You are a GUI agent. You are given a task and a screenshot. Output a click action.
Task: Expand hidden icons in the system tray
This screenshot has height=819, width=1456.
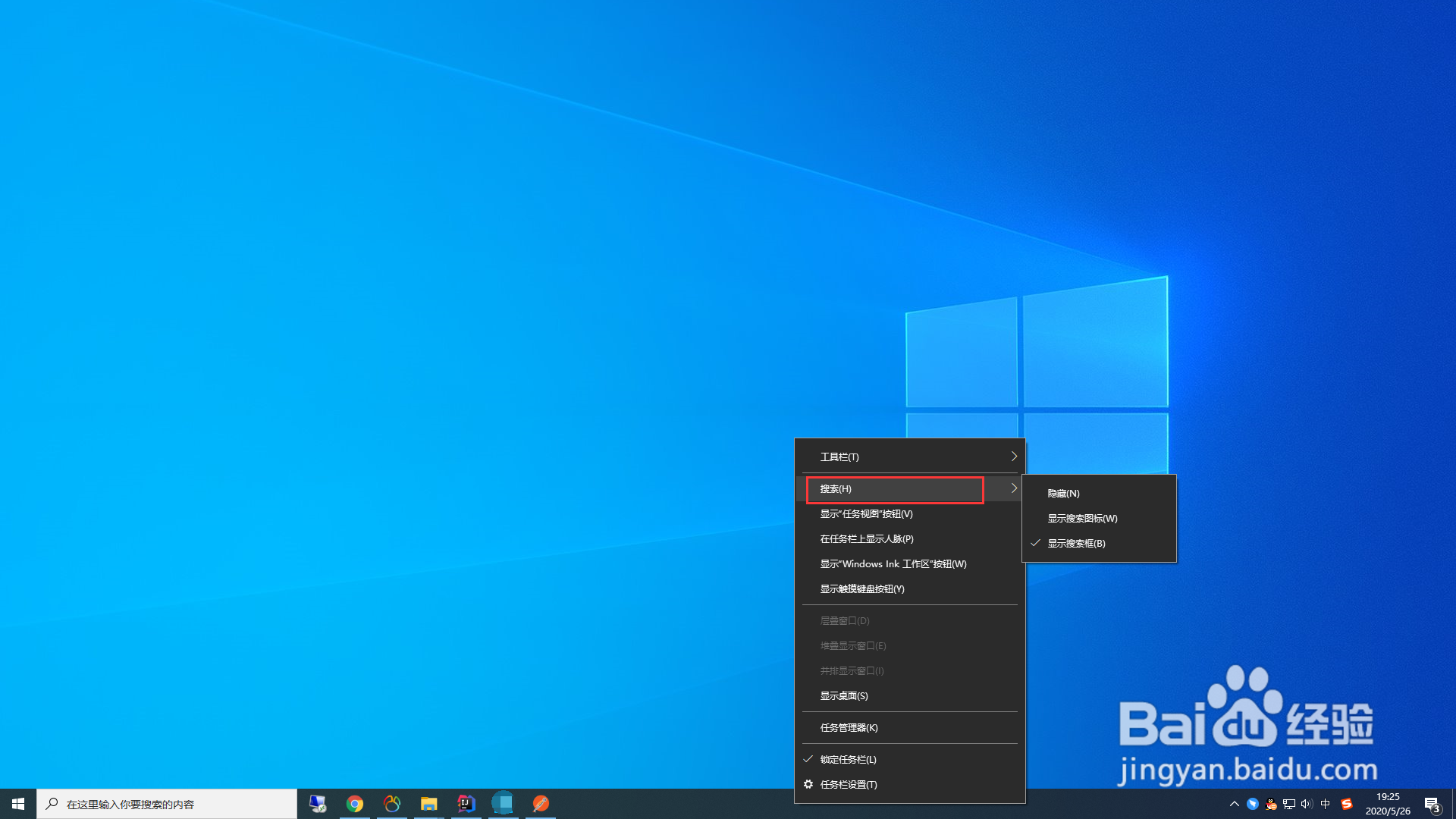[x=1235, y=804]
